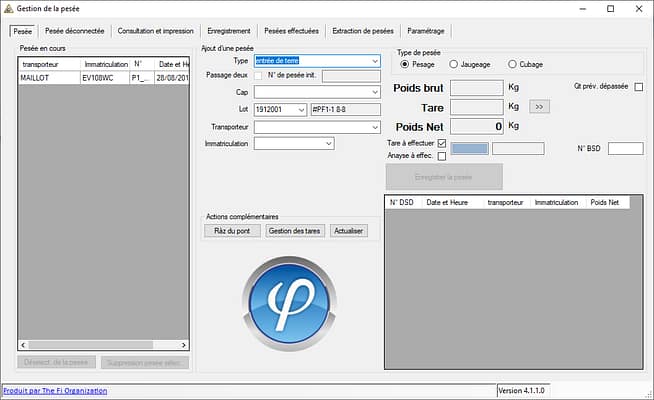Open the Type dropdown list
Viewport: 654px width, 400px height.
pyautogui.click(x=374, y=61)
